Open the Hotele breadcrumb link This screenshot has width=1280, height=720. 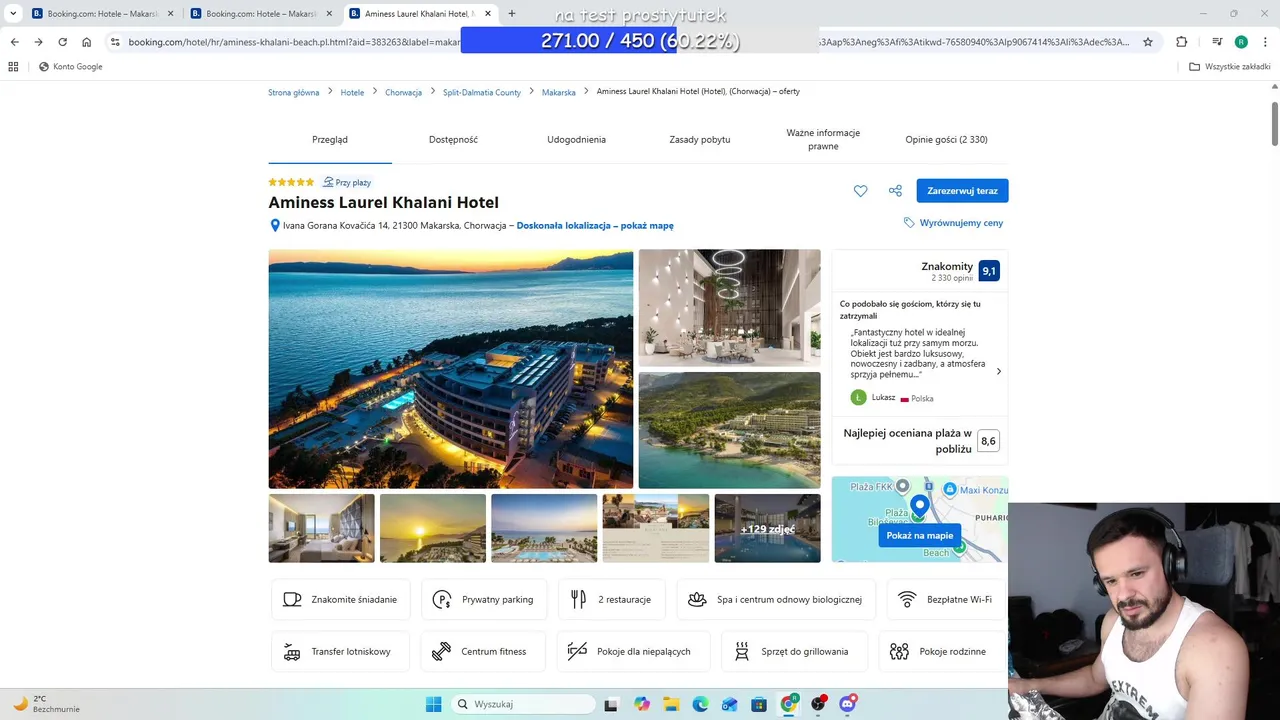[x=352, y=92]
